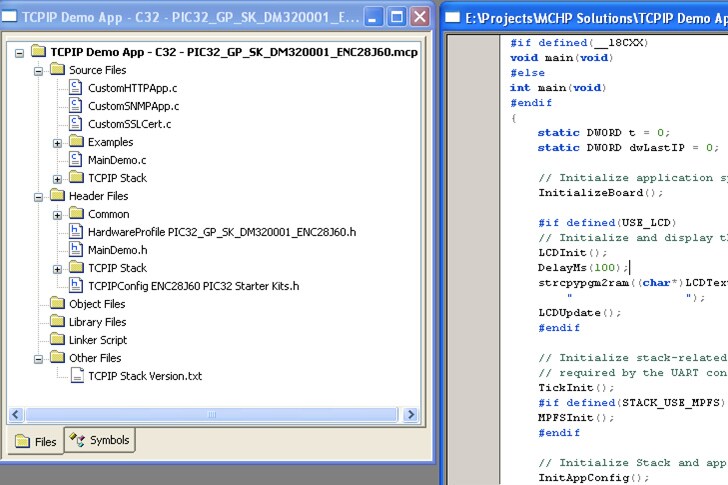Select Library Files label
728x485 pixels.
98,322
